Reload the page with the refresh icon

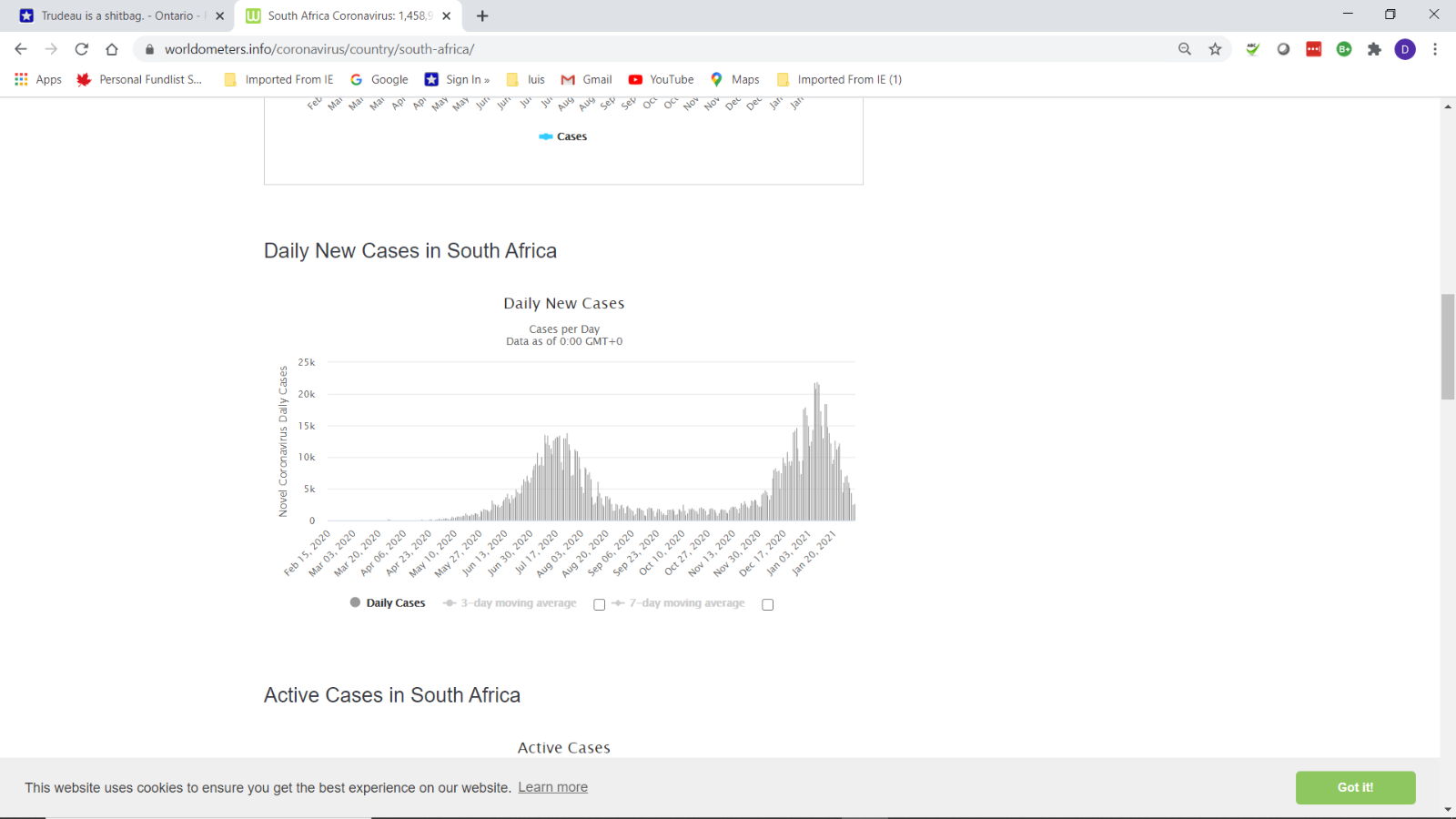(82, 49)
